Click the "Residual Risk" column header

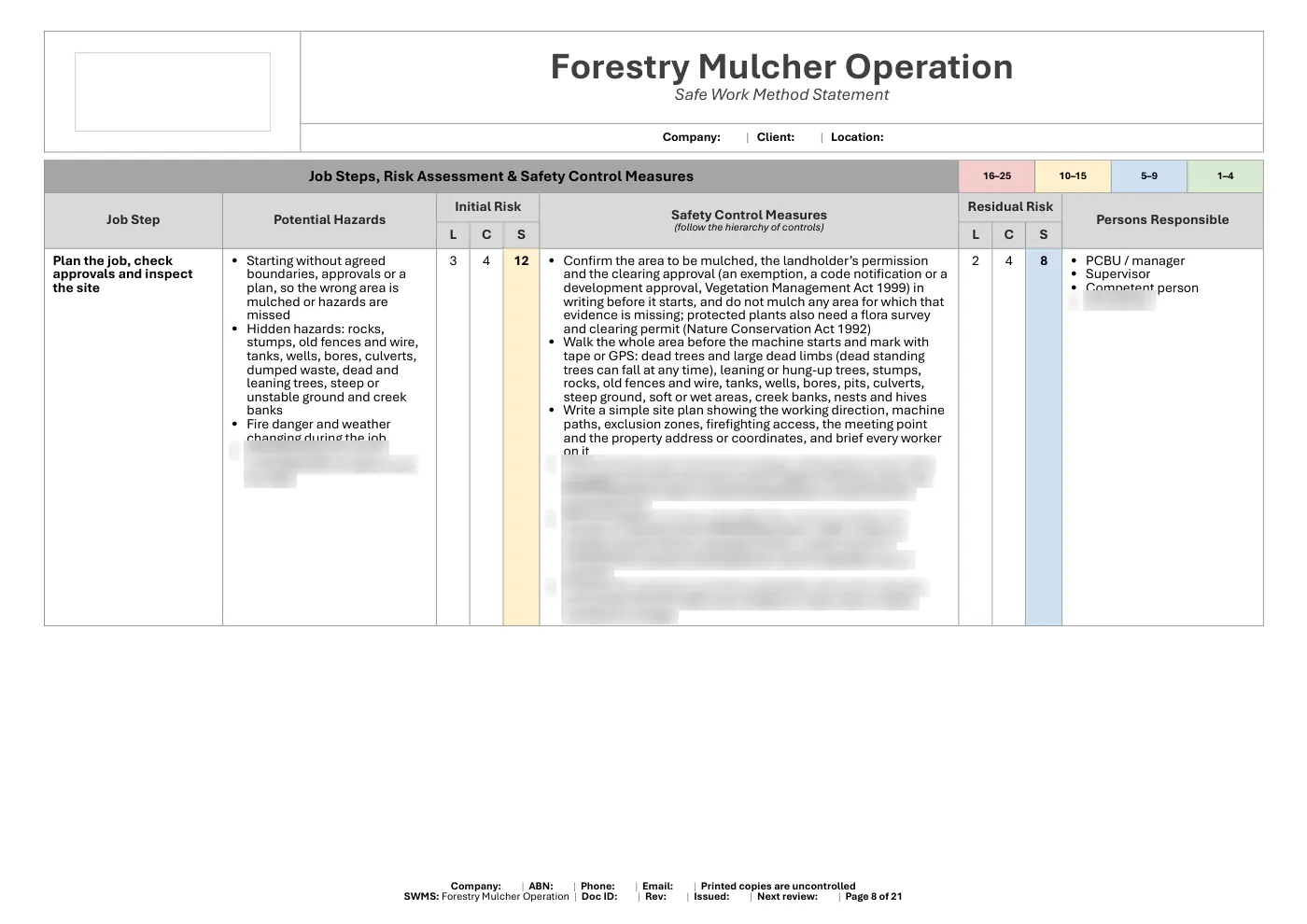[1010, 207]
